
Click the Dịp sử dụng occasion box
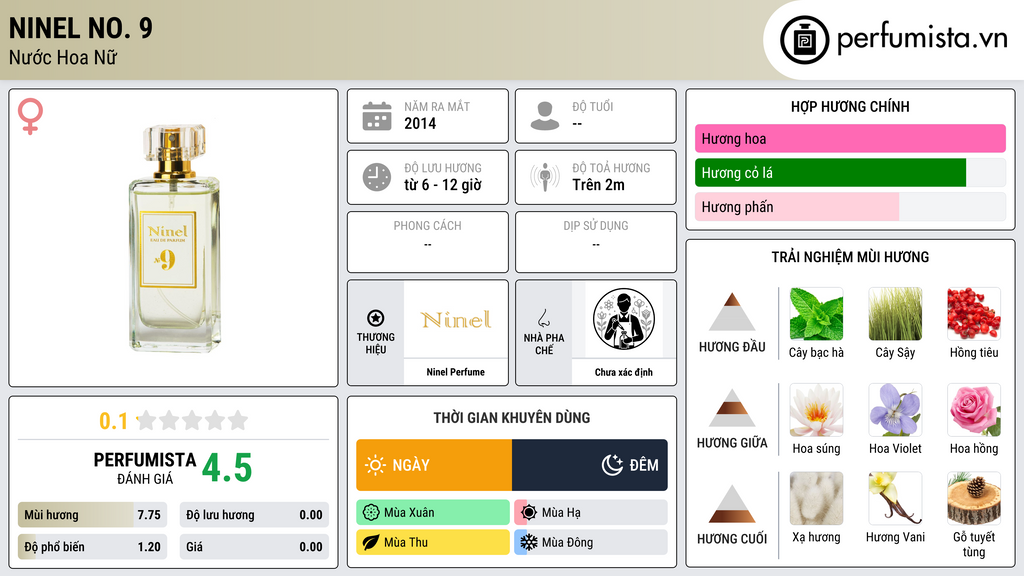pyautogui.click(x=596, y=242)
